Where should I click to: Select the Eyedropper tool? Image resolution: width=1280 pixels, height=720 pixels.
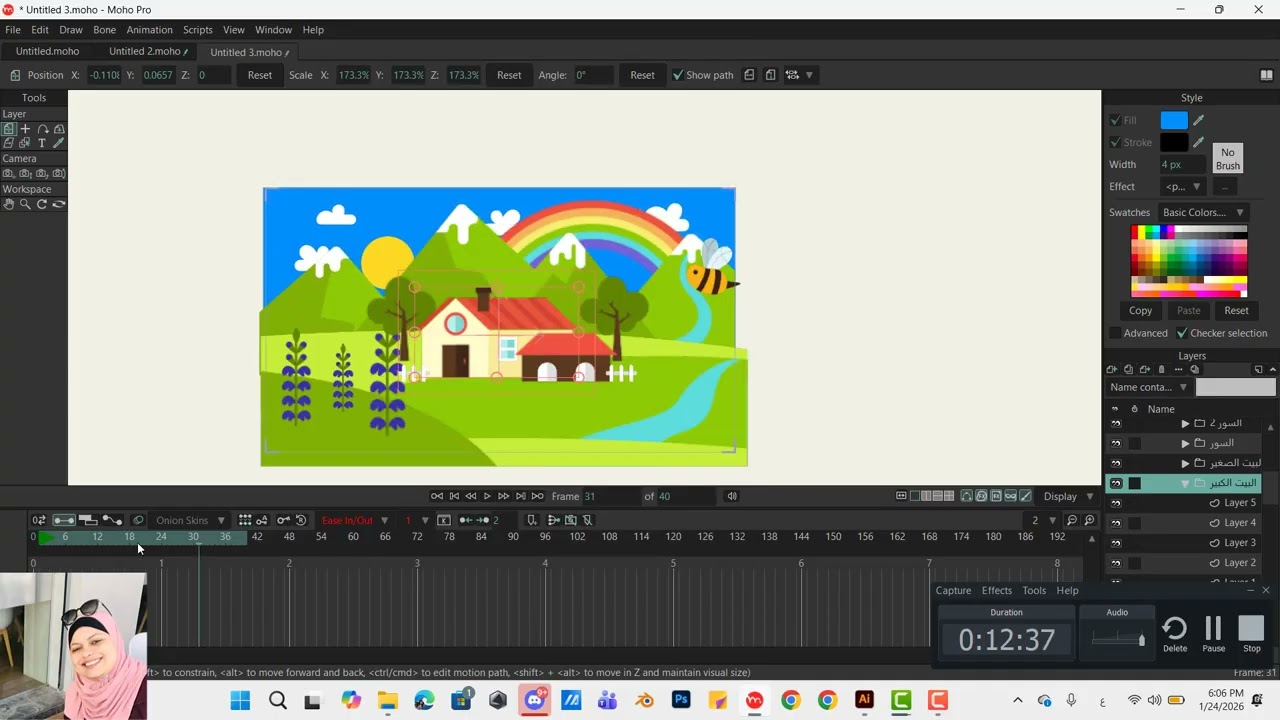[59, 143]
